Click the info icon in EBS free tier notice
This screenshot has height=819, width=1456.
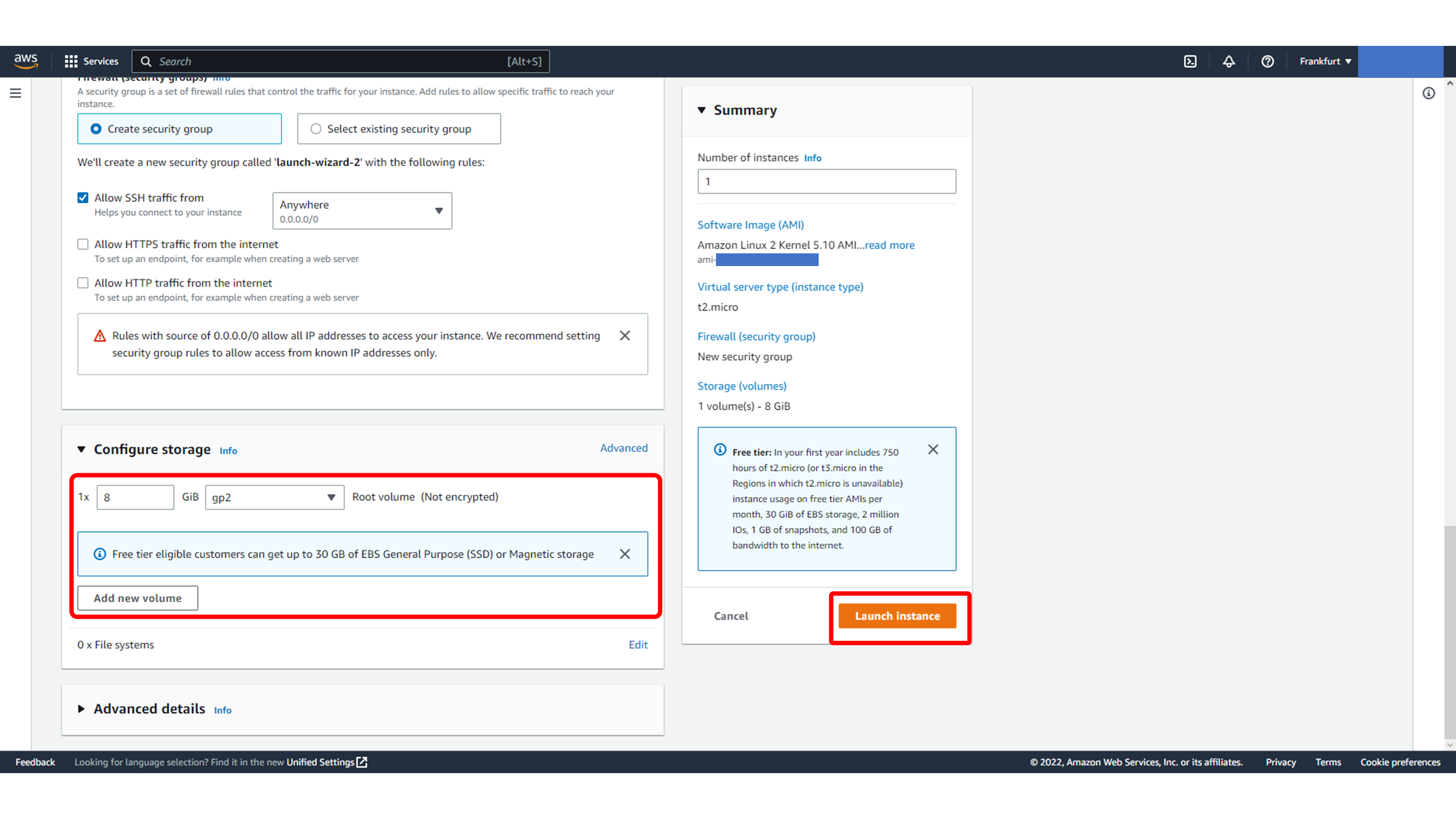pyautogui.click(x=99, y=554)
